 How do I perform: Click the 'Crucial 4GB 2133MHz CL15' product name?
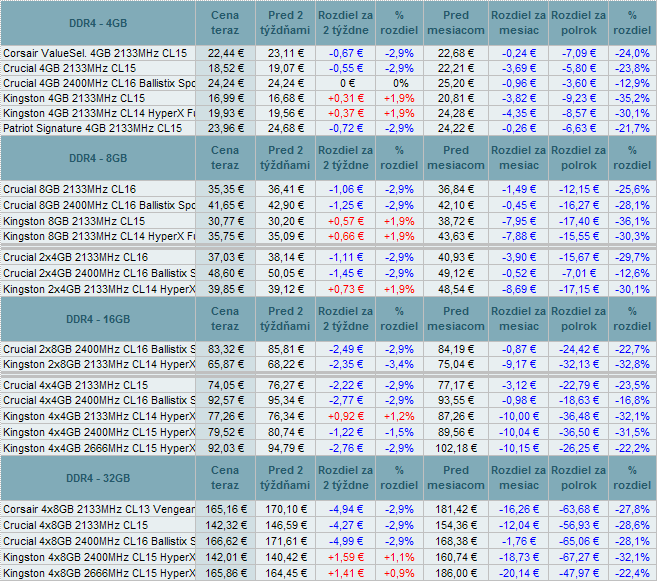click(70, 68)
